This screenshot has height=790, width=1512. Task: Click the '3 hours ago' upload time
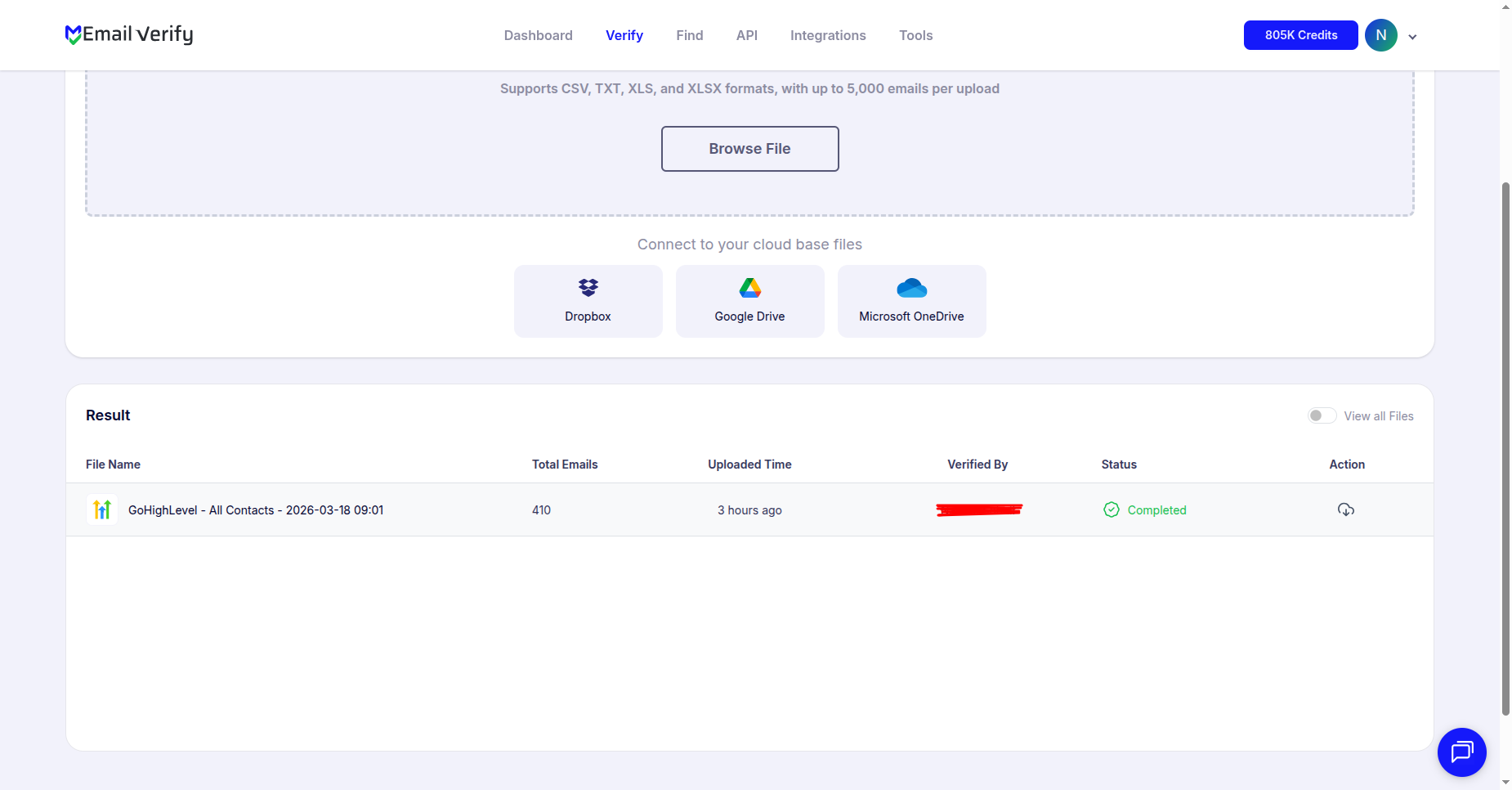[749, 509]
